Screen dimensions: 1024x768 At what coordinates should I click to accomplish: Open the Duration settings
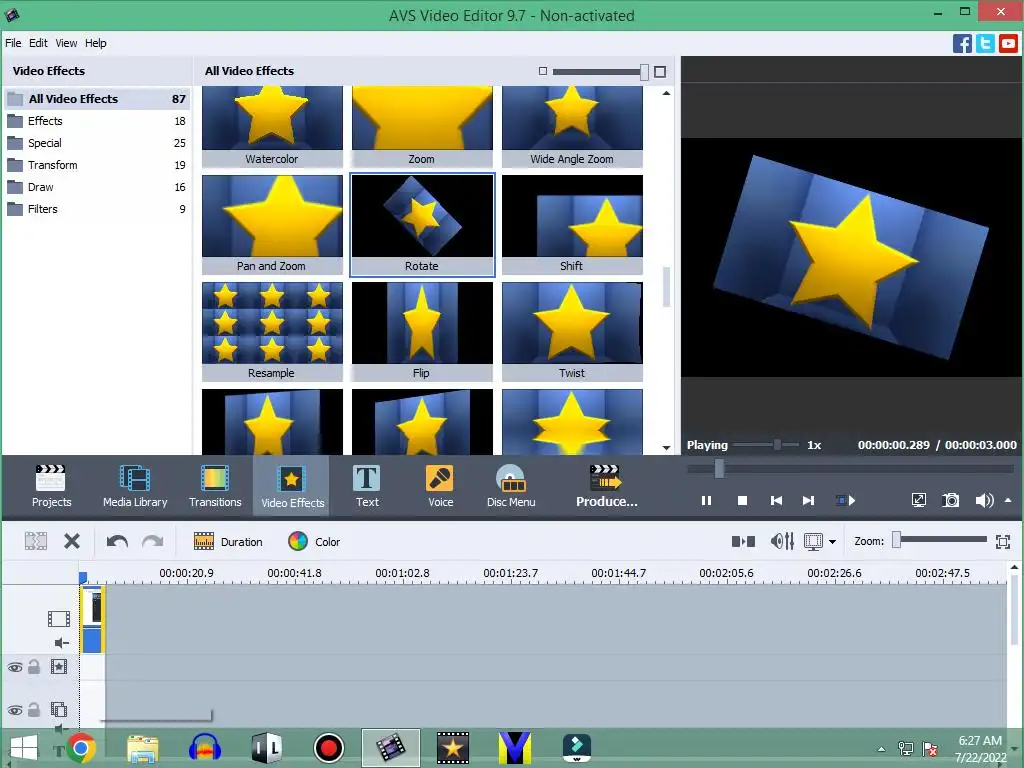tap(228, 541)
